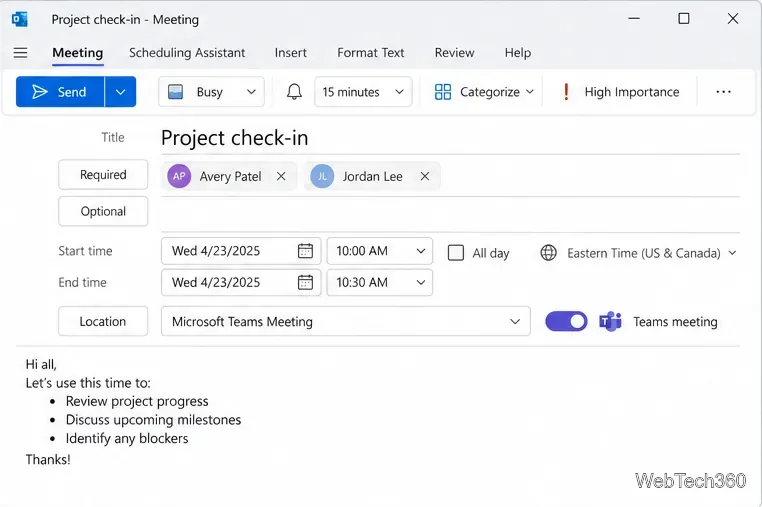Viewport: 762px width, 507px height.
Task: Open the Scheduling Assistant tab
Action: click(x=187, y=52)
